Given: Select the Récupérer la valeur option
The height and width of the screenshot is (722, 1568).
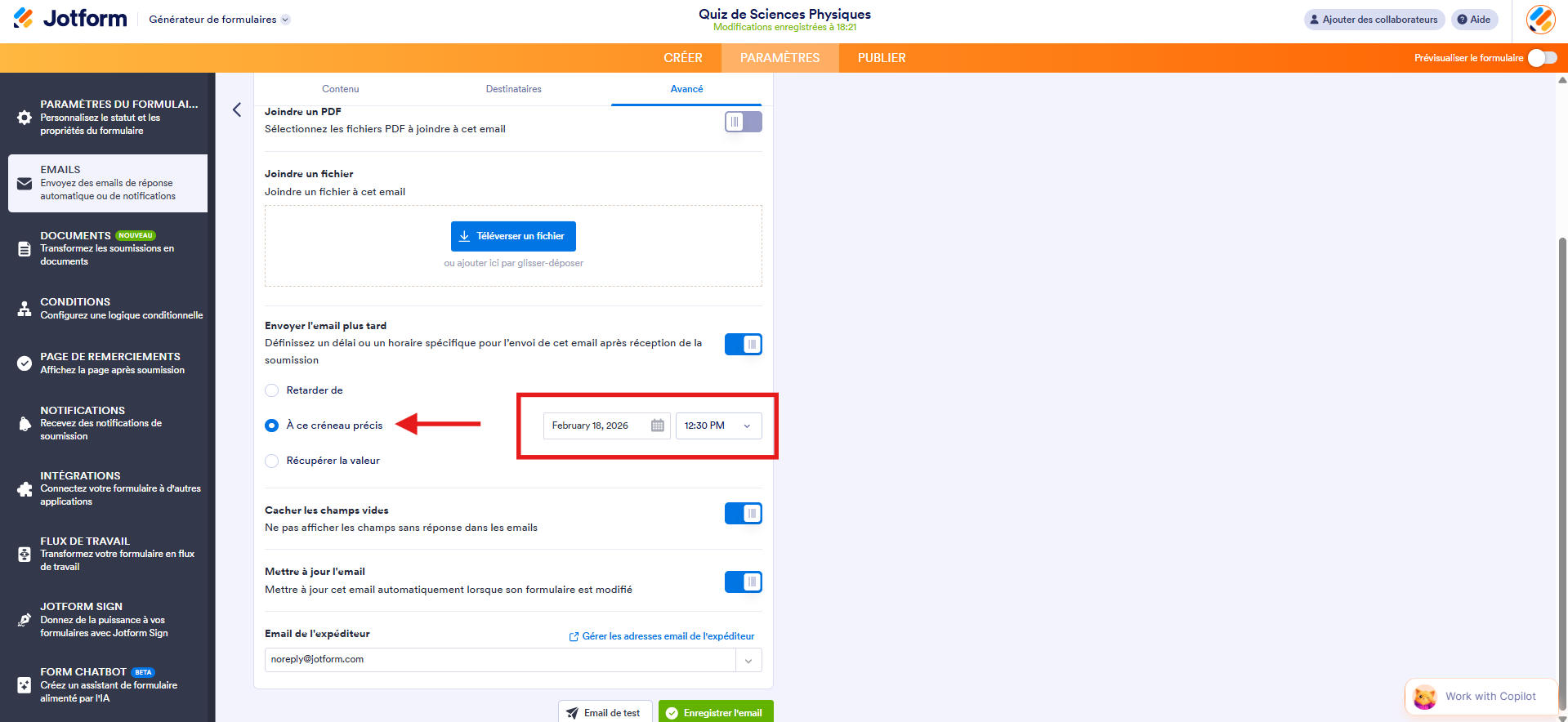Looking at the screenshot, I should [272, 461].
